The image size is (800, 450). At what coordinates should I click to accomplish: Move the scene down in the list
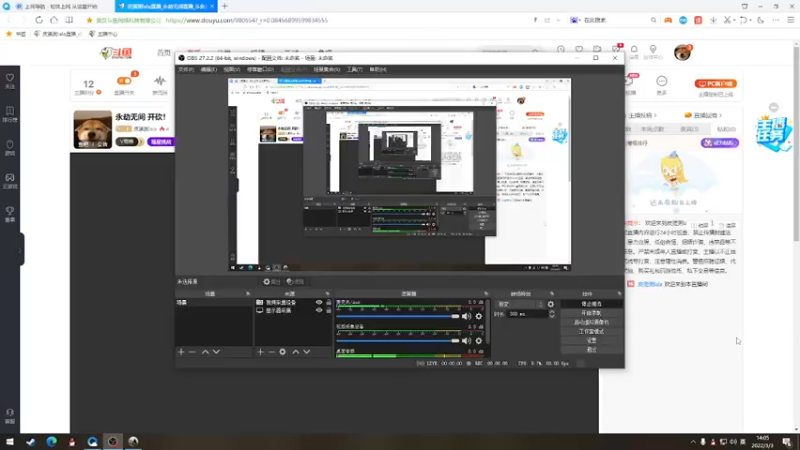pyautogui.click(x=216, y=352)
